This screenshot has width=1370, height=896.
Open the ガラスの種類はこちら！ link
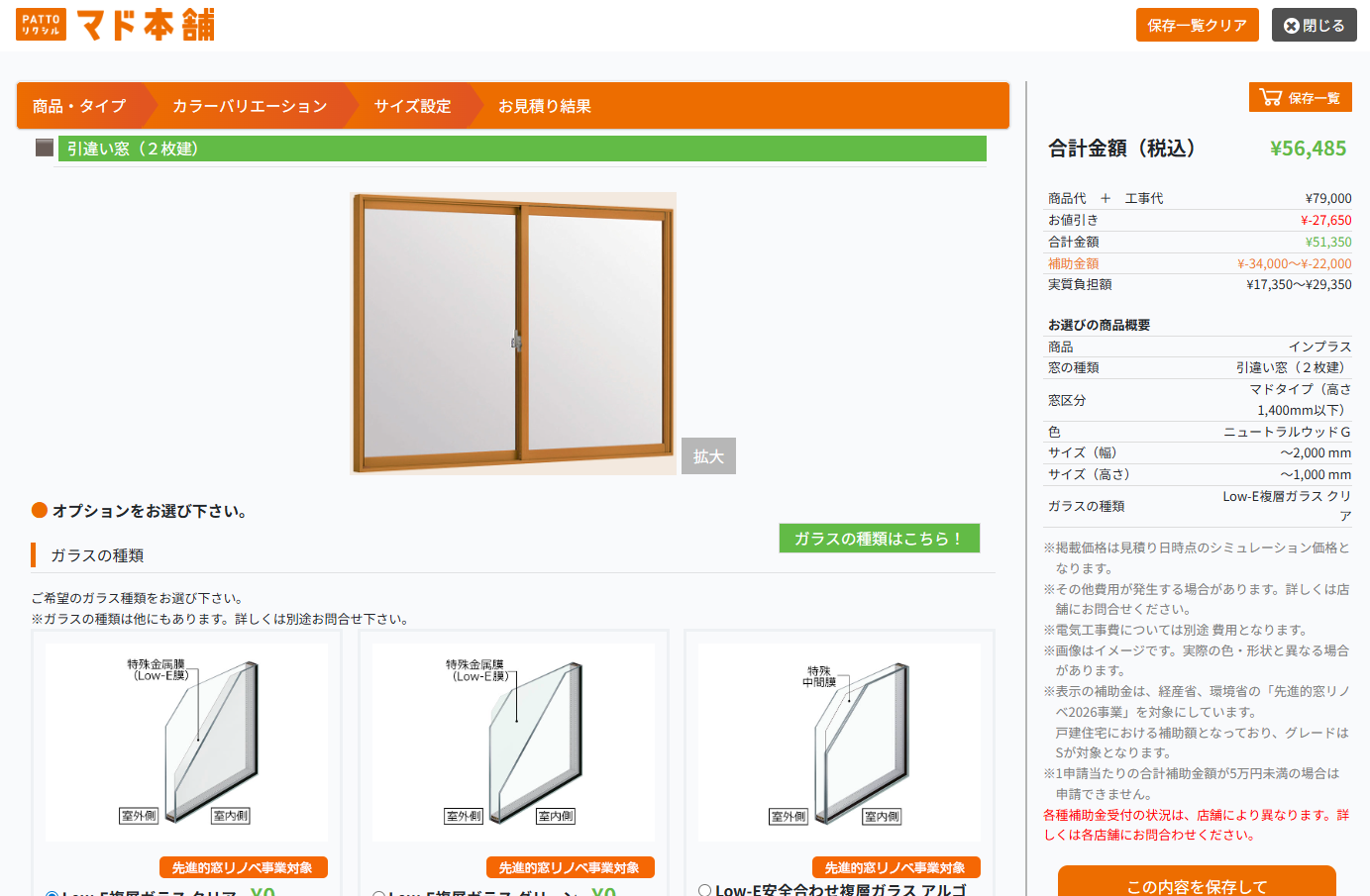tap(880, 538)
